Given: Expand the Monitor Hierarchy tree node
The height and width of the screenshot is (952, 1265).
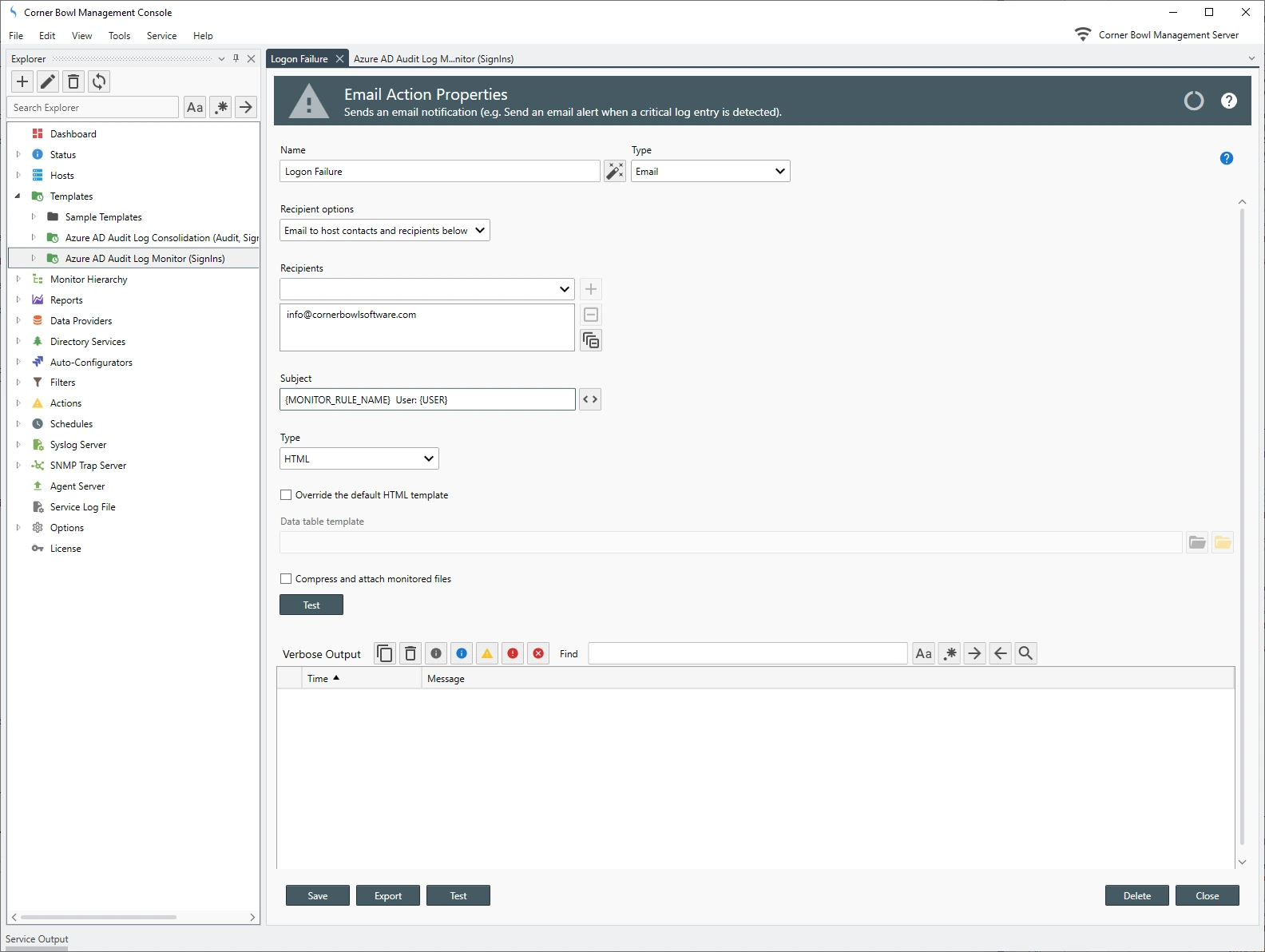Looking at the screenshot, I should pyautogui.click(x=18, y=280).
